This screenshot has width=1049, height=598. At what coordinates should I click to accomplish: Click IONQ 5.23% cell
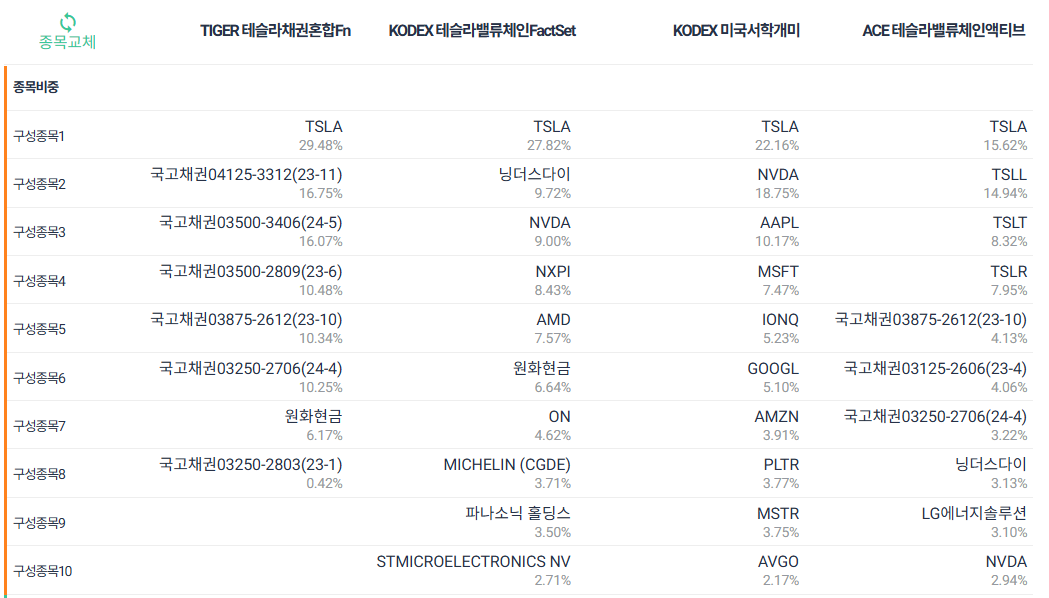click(x=780, y=328)
